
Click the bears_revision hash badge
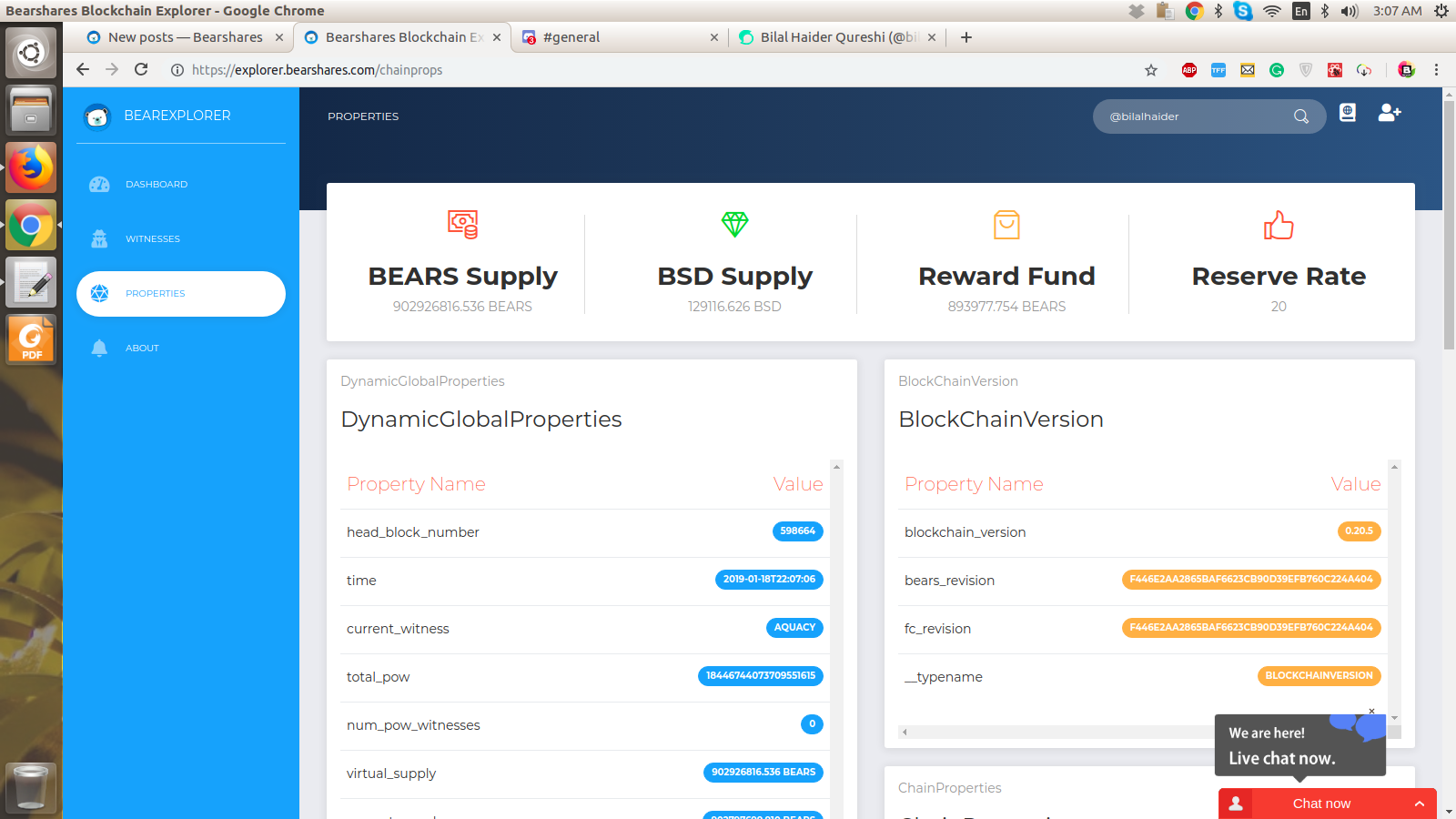tap(1251, 580)
